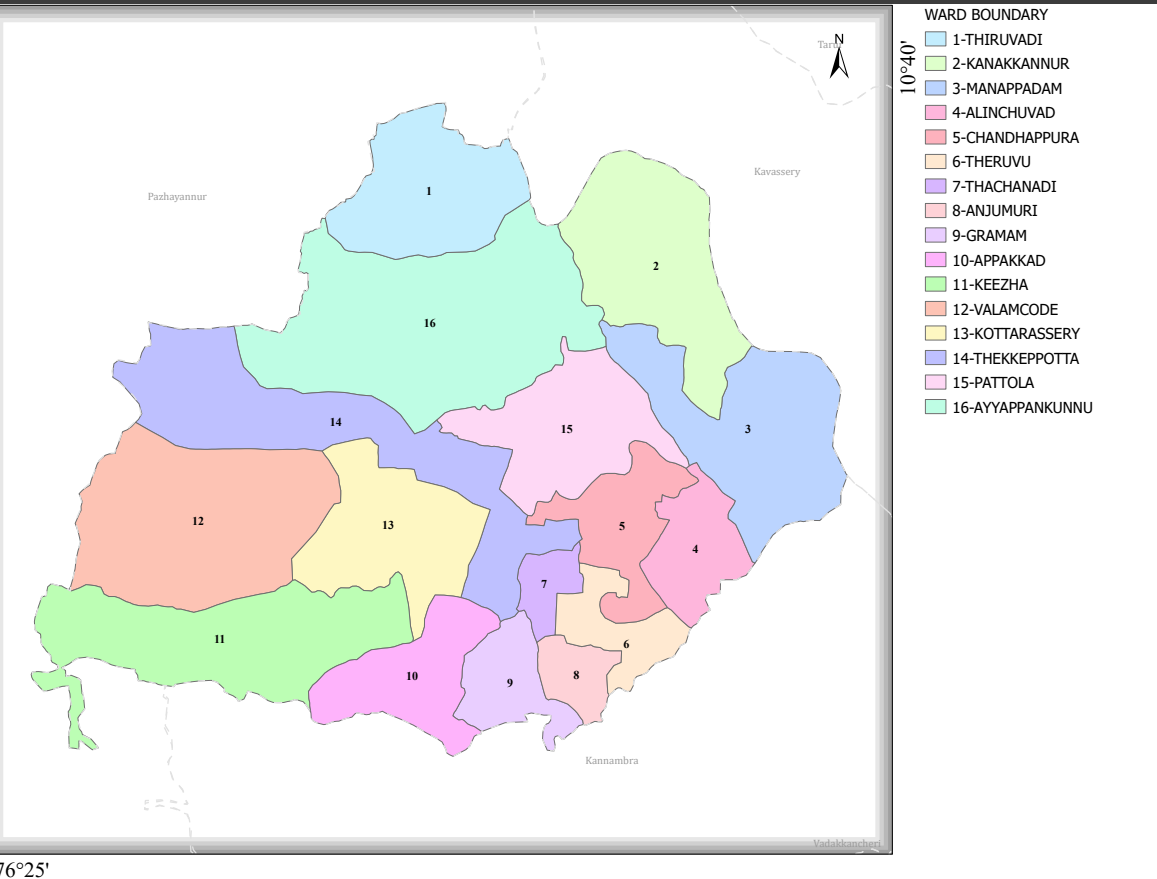Viewport: 1157px width, 879px height.
Task: Select the 13-KOTTARASSERY legend label
Action: point(1016,334)
